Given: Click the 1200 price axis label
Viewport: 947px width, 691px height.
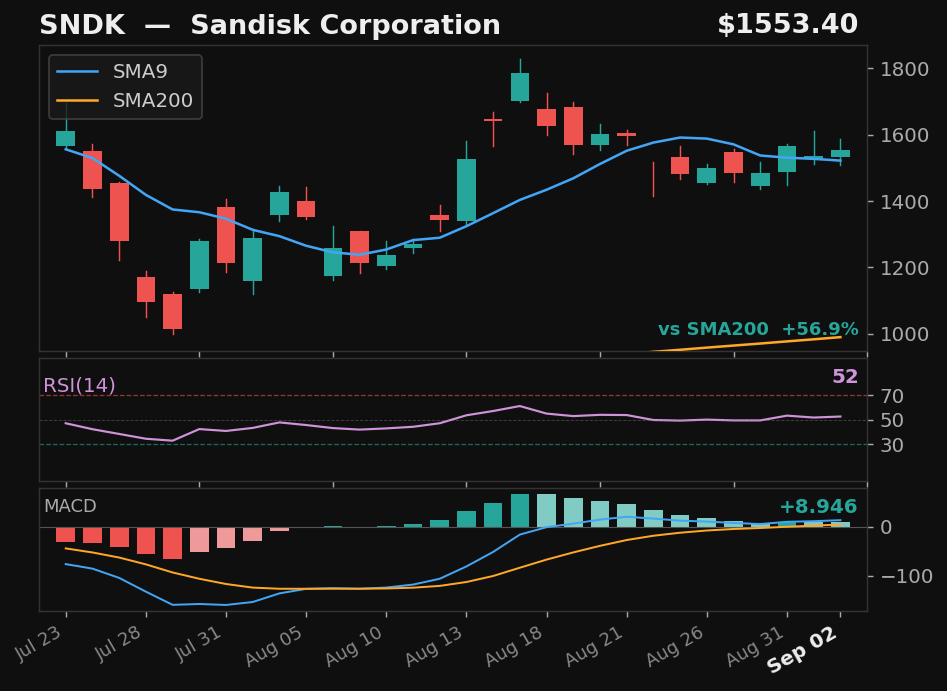Looking at the screenshot, I should pyautogui.click(x=904, y=268).
